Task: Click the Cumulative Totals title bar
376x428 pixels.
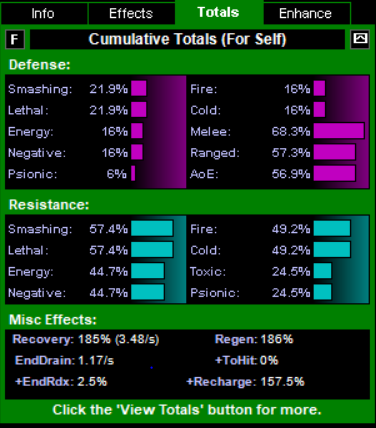Action: (x=187, y=39)
